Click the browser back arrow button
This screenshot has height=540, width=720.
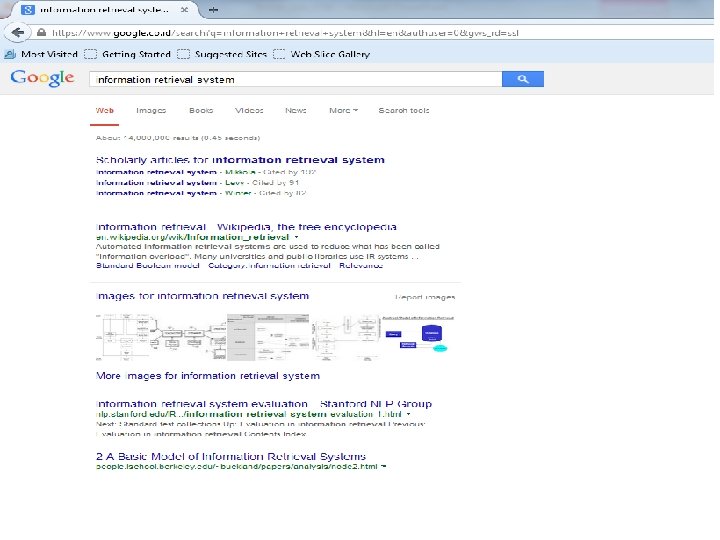point(17,33)
